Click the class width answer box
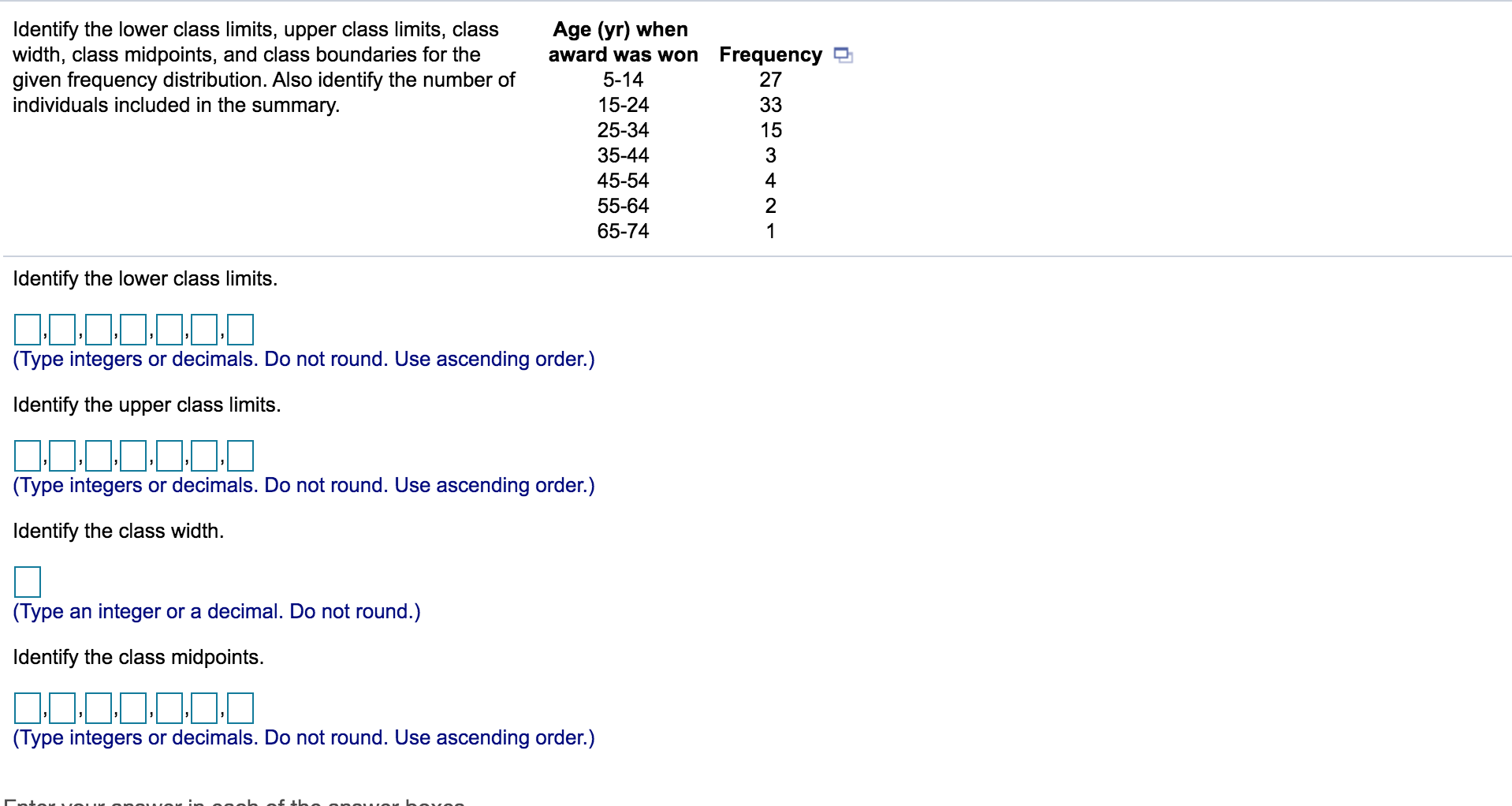Image resolution: width=1512 pixels, height=806 pixels. 28,584
